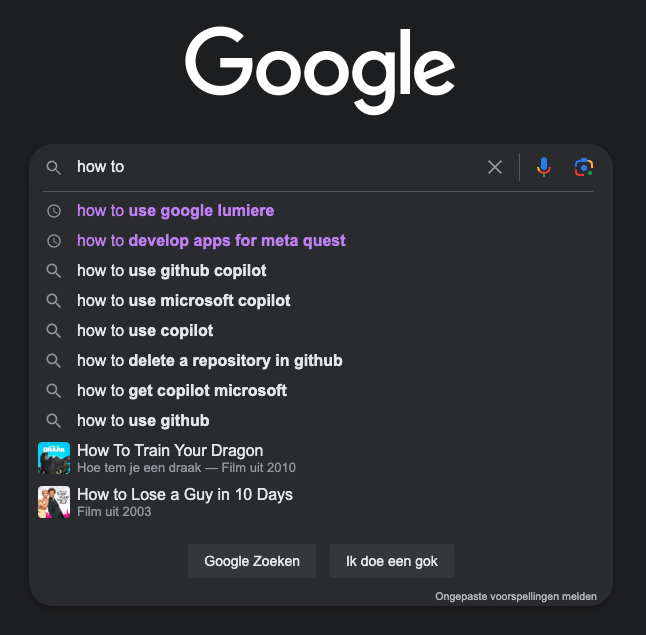Click the clock icon beside meta quest suggestion

(x=54, y=241)
